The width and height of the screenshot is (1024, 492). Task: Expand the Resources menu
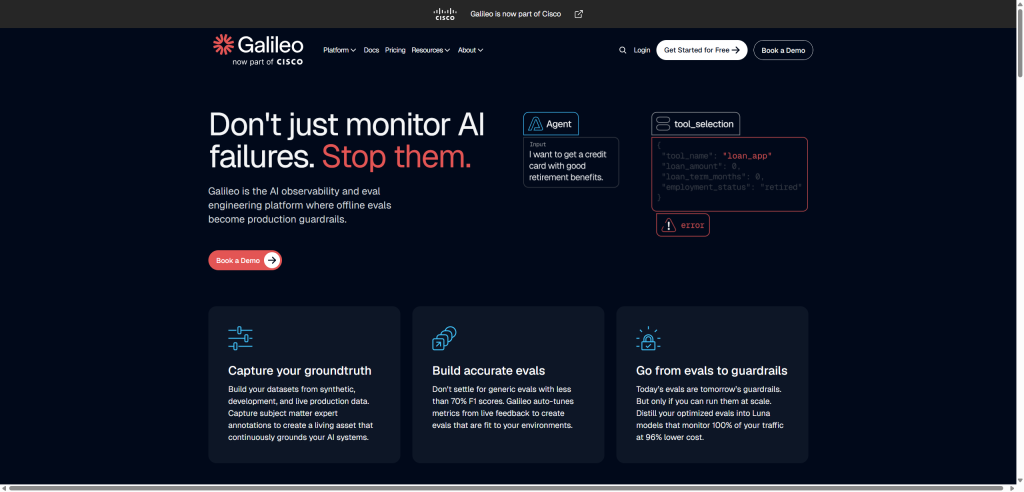click(430, 50)
